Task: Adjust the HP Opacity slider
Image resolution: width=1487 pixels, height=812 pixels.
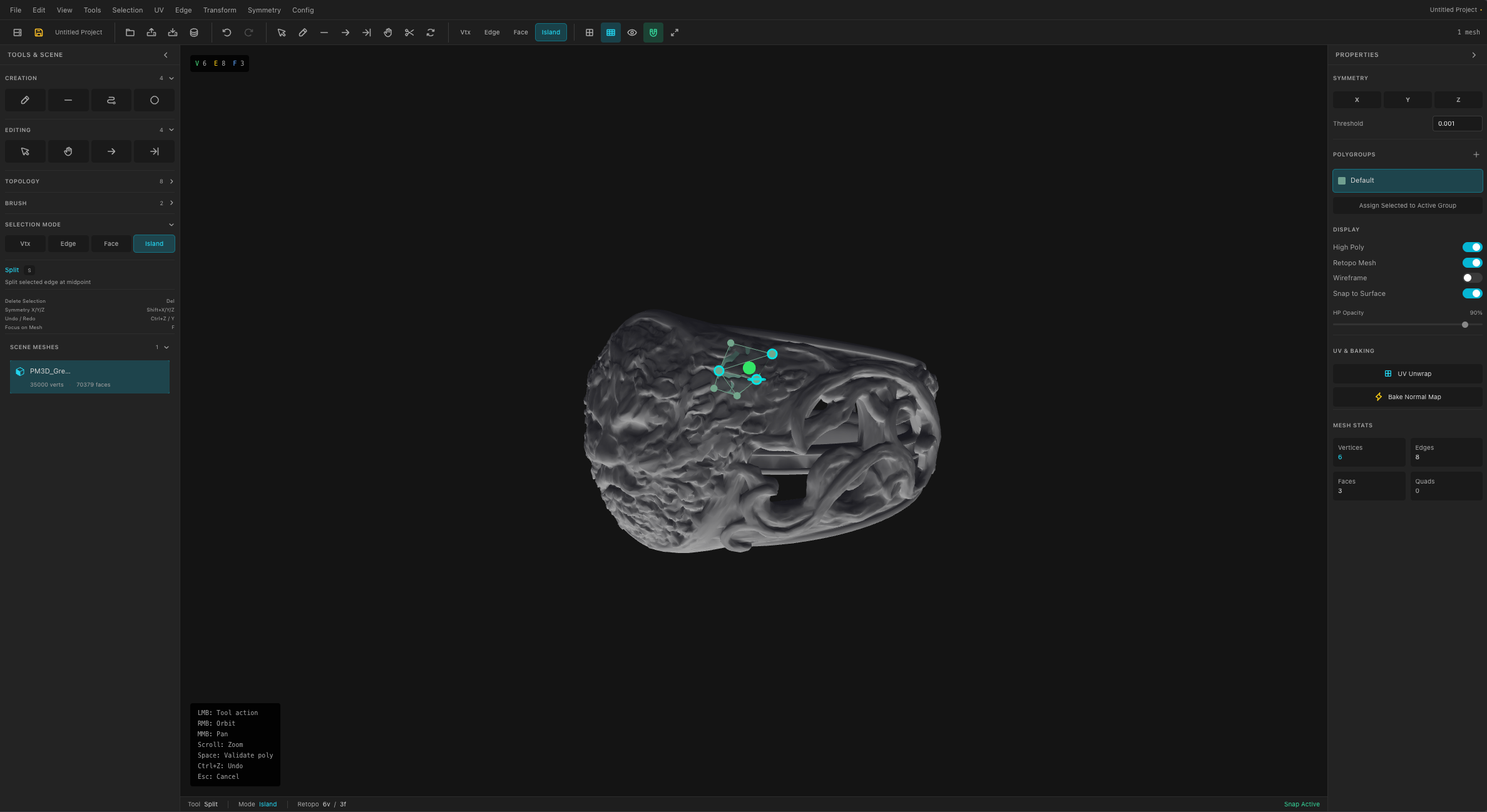Action: (1465, 325)
